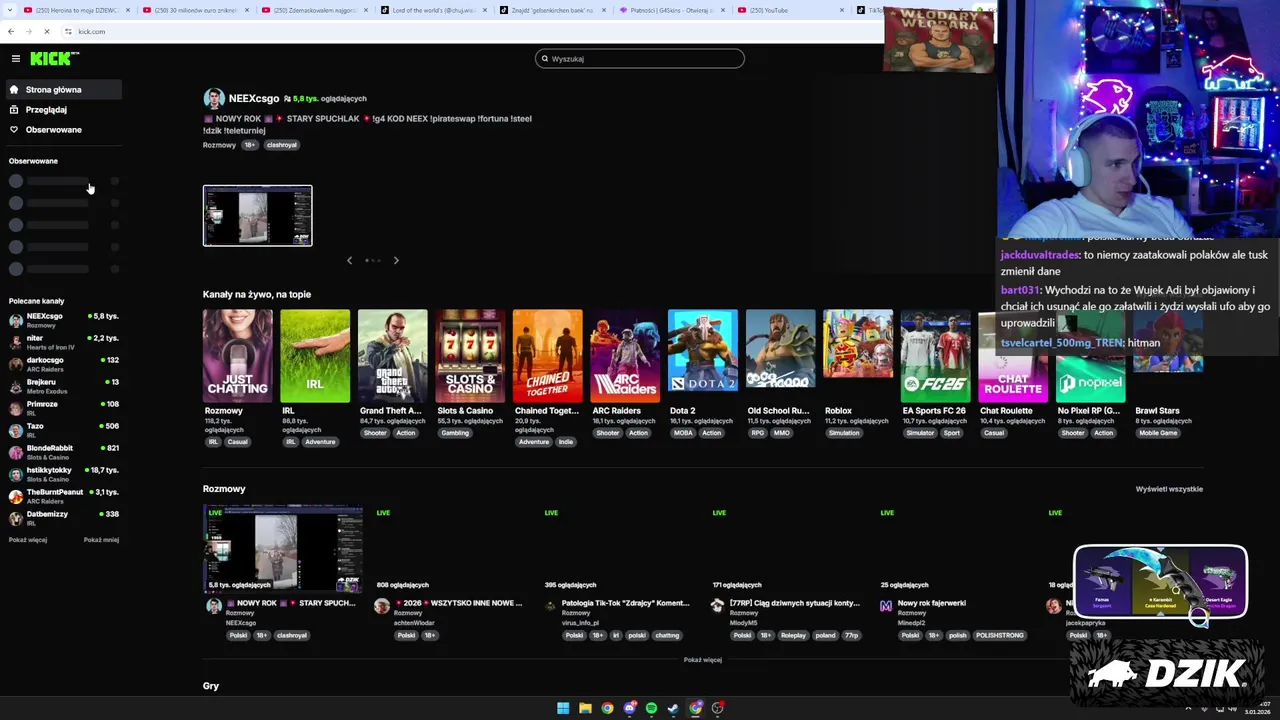
Task: Open Discord from taskbar
Action: point(629,708)
